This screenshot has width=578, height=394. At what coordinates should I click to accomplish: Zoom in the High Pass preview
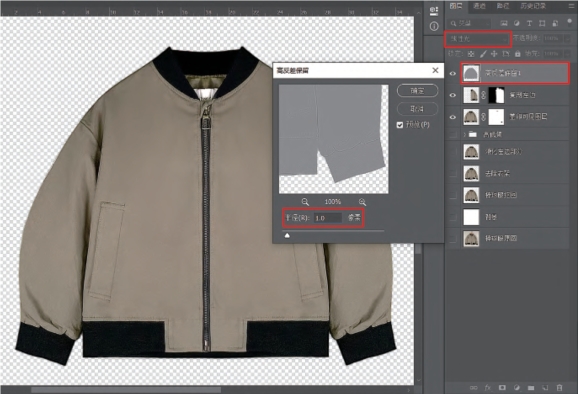coord(362,202)
